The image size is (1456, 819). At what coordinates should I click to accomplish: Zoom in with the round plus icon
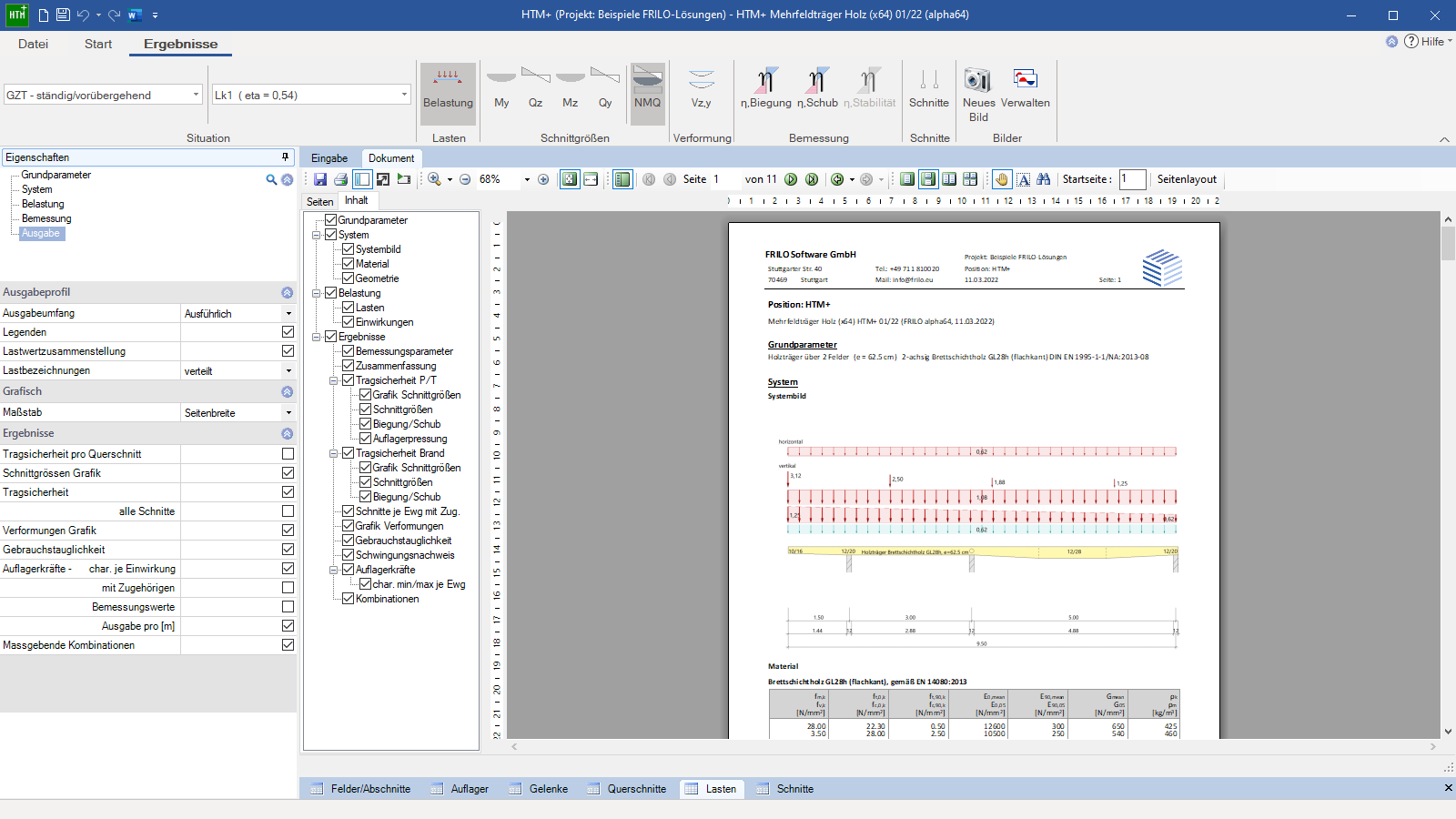pos(543,179)
